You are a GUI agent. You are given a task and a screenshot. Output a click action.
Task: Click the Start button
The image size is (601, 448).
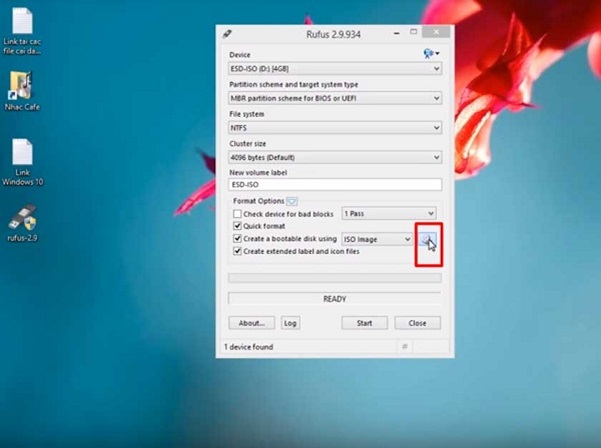point(365,323)
